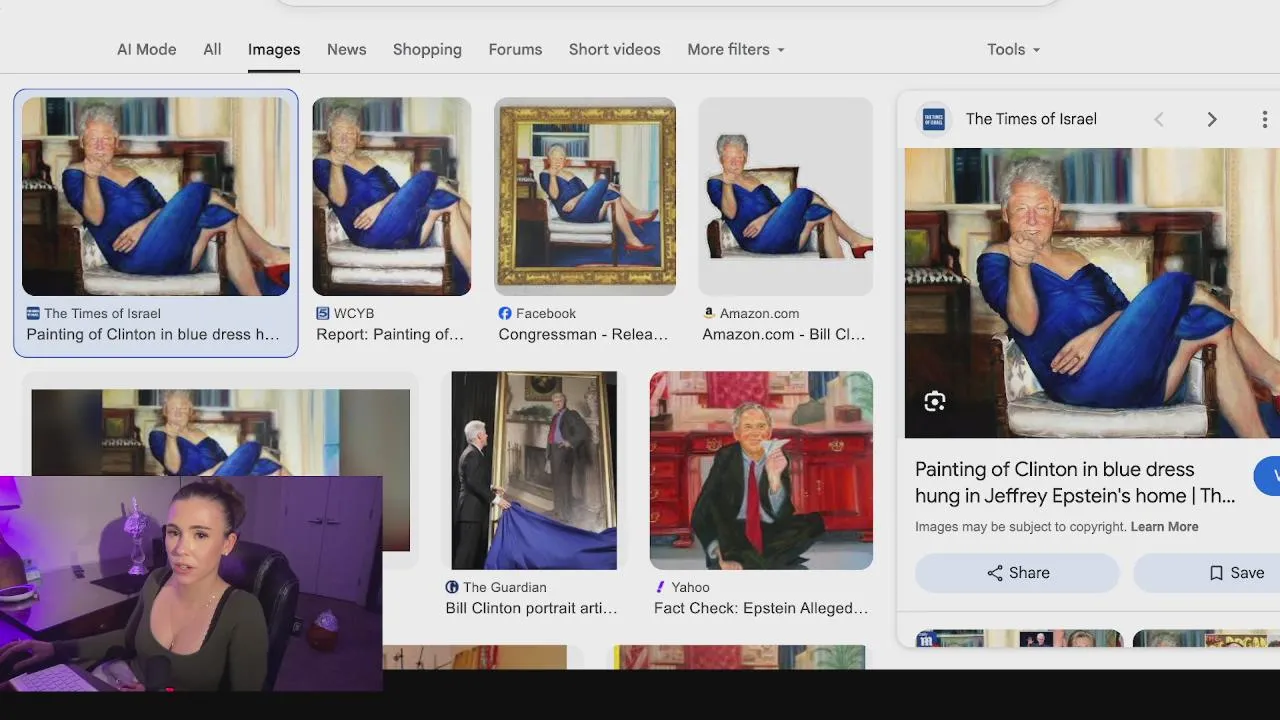Click the WCYB favicon icon
The width and height of the screenshot is (1280, 720).
click(x=323, y=313)
